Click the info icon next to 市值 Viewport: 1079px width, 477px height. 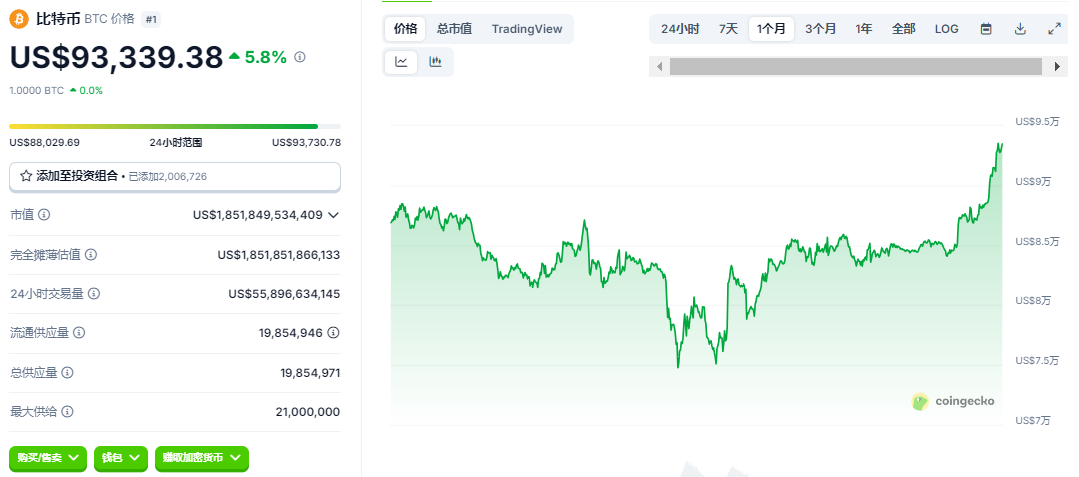point(44,215)
